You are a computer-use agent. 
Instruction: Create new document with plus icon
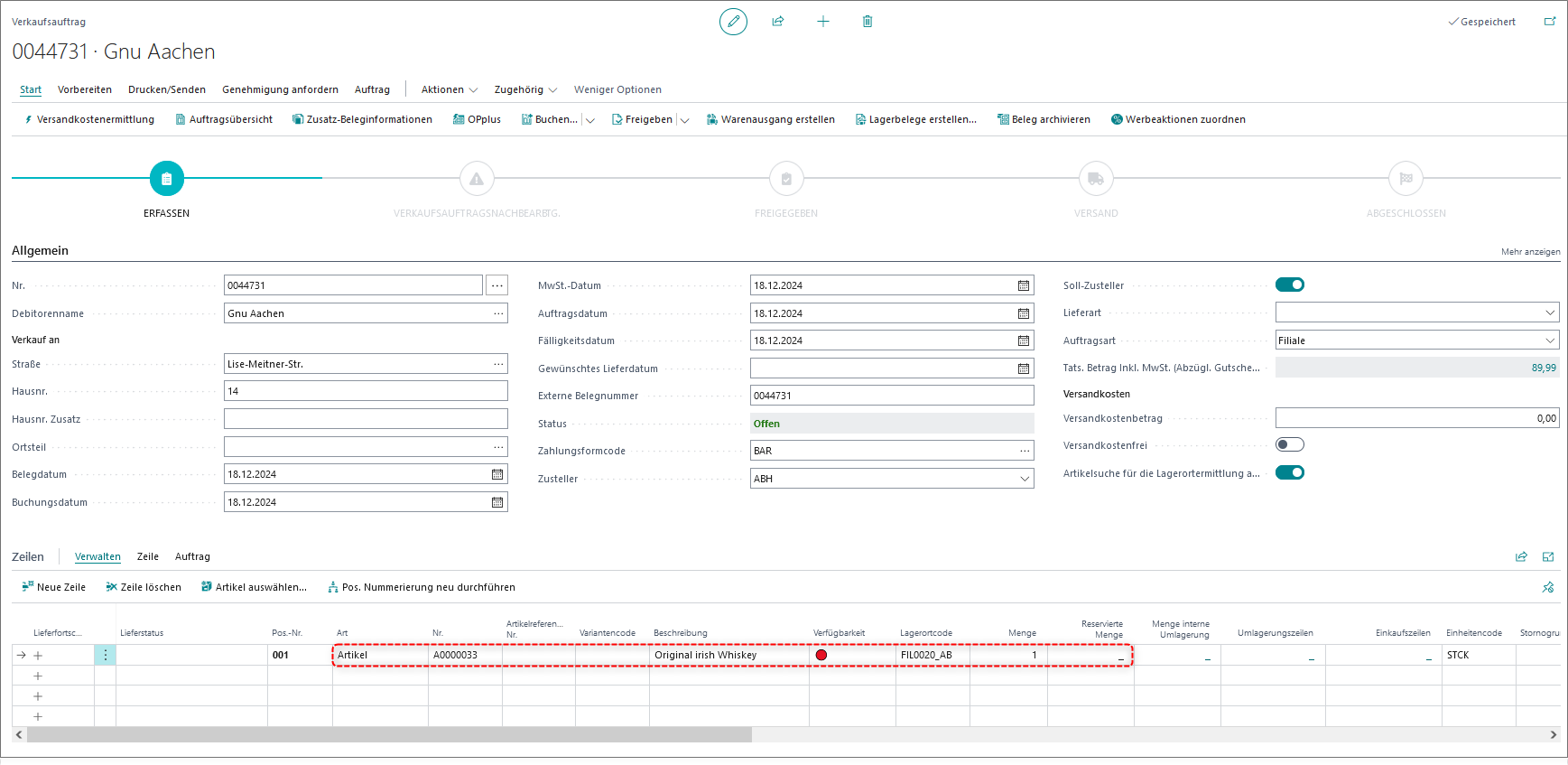[x=823, y=22]
